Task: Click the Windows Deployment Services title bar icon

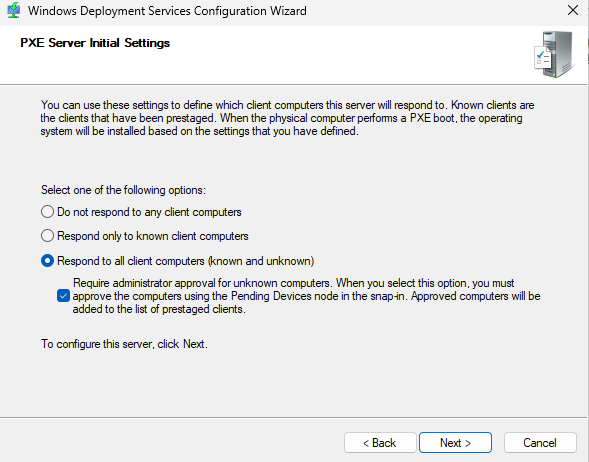Action: pyautogui.click(x=14, y=10)
